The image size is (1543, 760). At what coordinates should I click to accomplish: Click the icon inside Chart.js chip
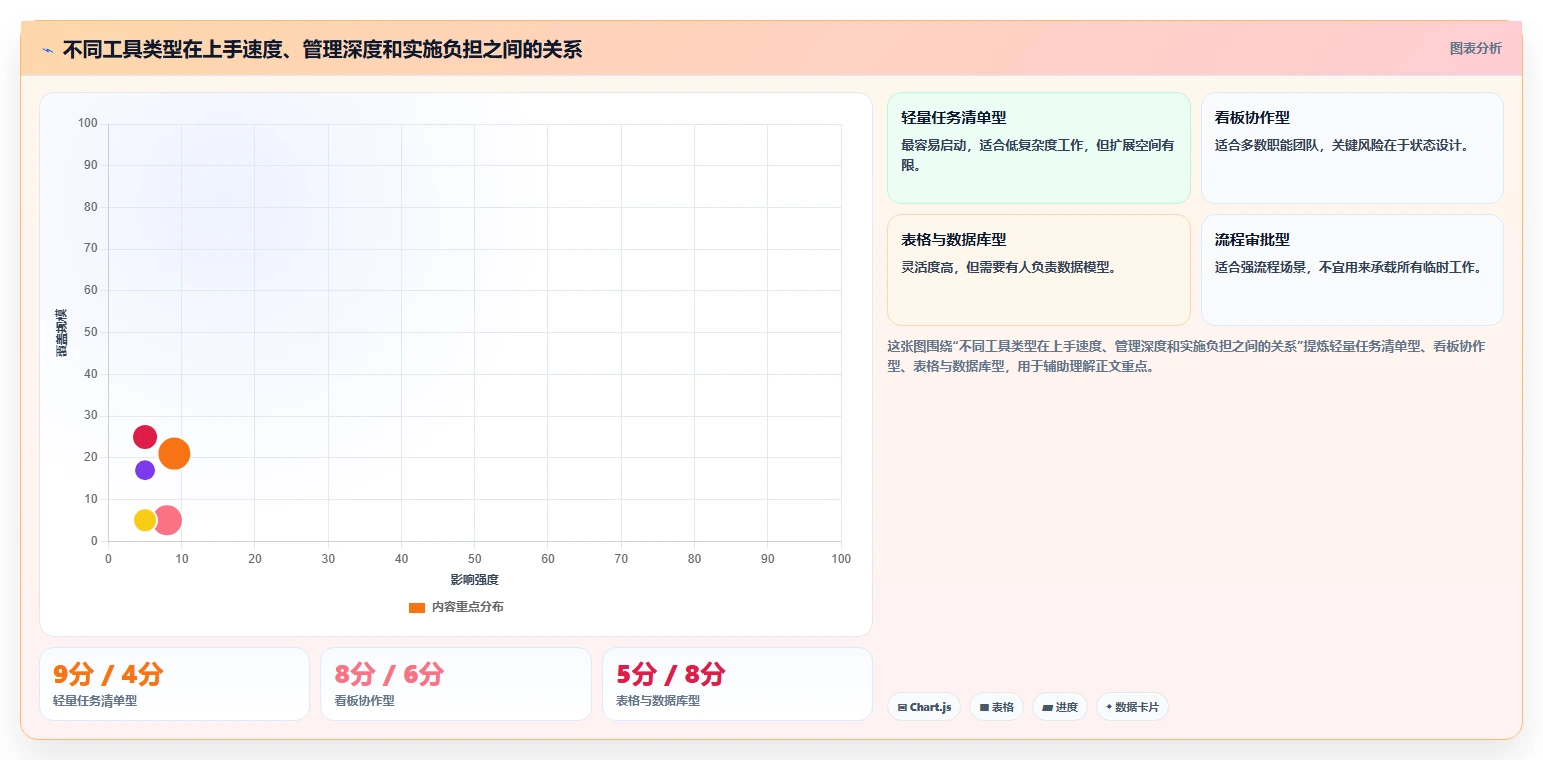(x=902, y=707)
